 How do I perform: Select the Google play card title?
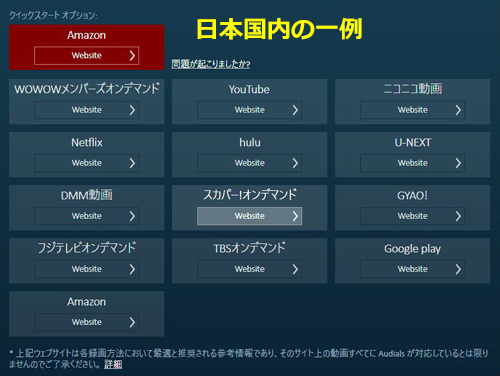412,249
